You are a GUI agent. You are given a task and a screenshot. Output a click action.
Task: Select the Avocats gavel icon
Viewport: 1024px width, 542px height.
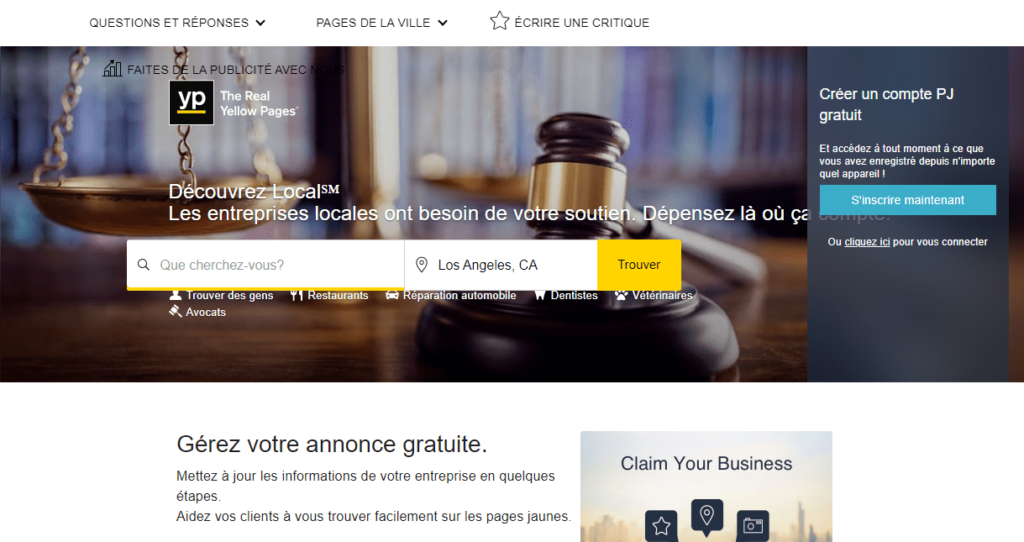point(175,311)
